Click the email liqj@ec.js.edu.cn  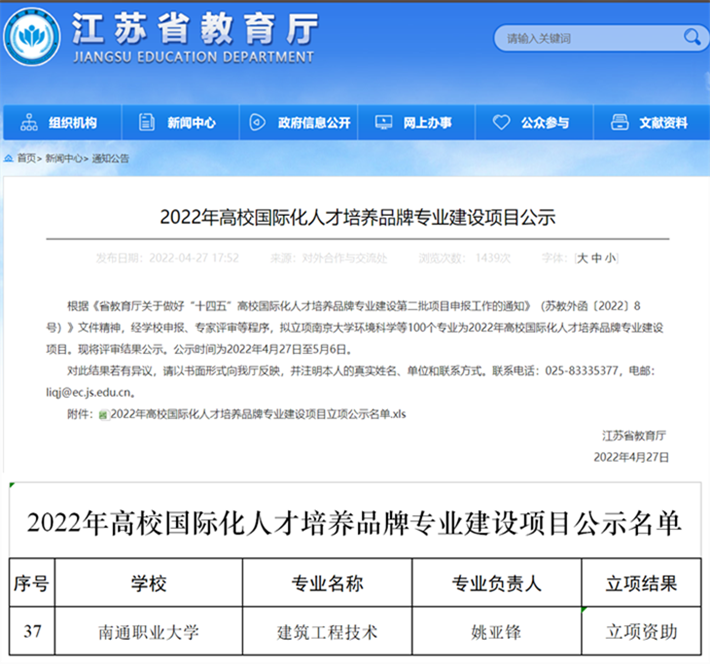coord(89,392)
